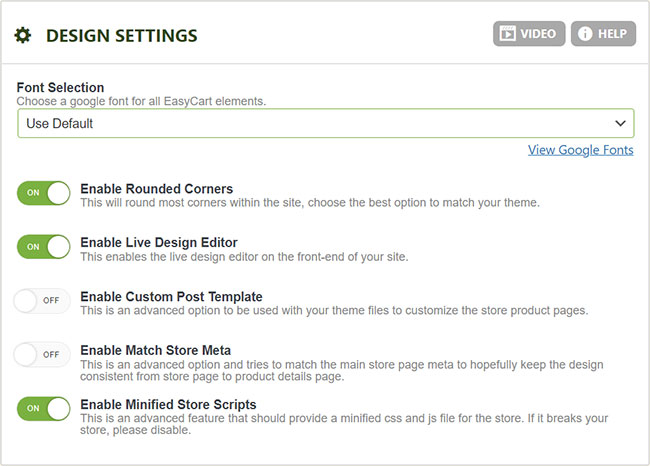The width and height of the screenshot is (650, 466).
Task: Click the Font Selection field label
Action: 60,88
